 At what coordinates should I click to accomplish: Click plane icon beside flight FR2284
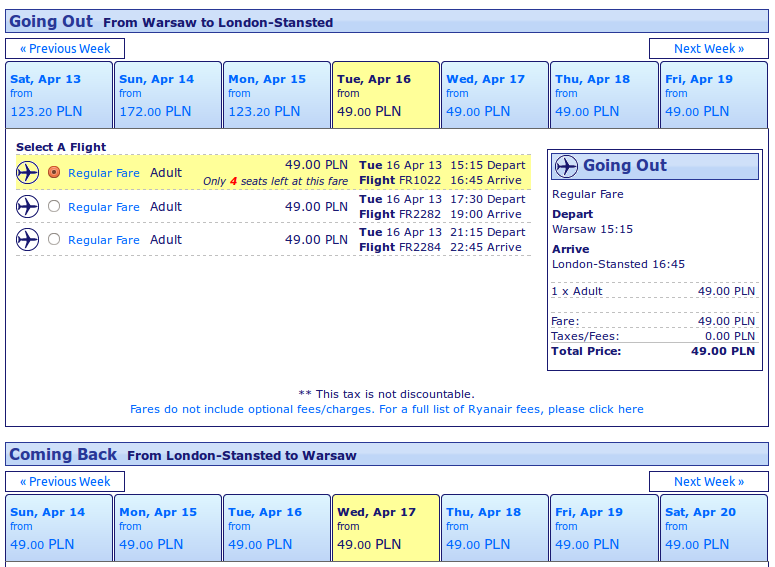coord(28,240)
